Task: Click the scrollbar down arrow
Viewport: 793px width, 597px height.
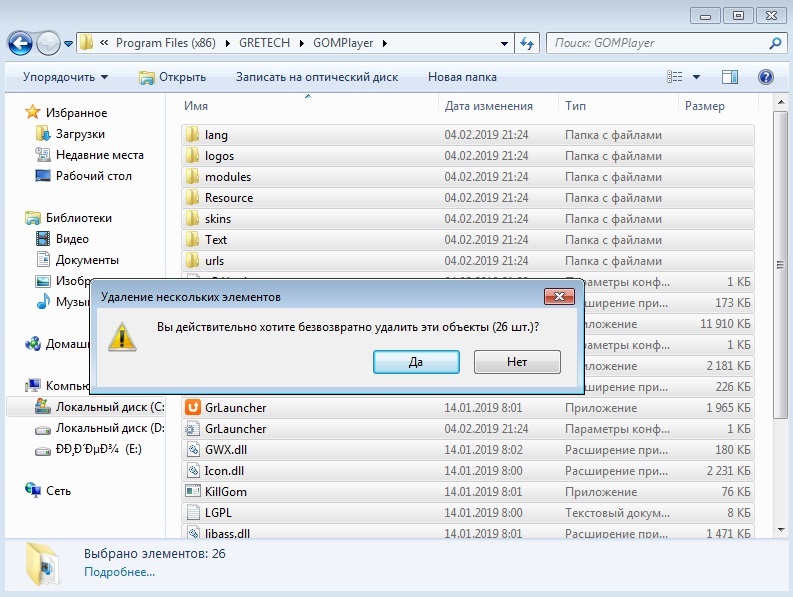Action: pyautogui.click(x=780, y=530)
